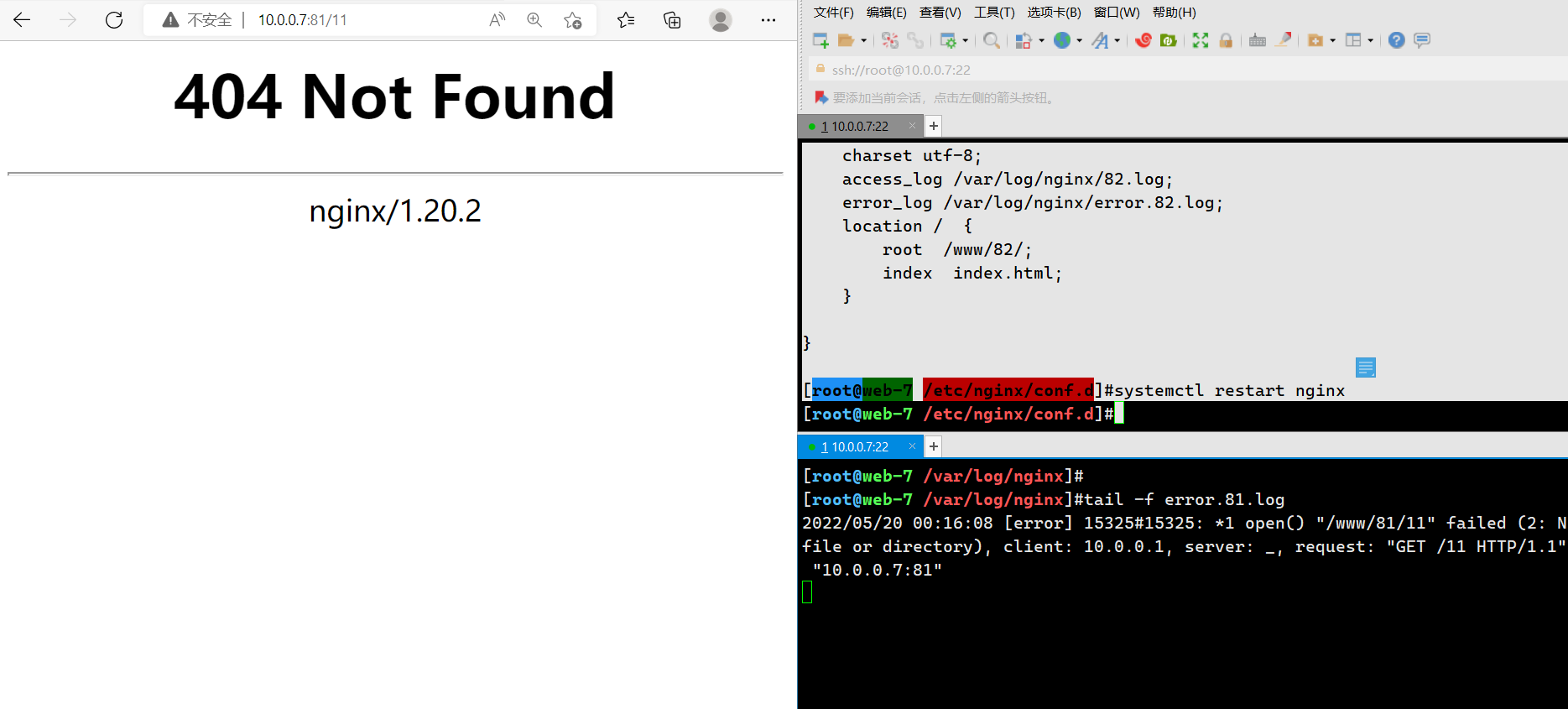Open the 工具(T) menu
The width and height of the screenshot is (1568, 709).
[x=994, y=13]
